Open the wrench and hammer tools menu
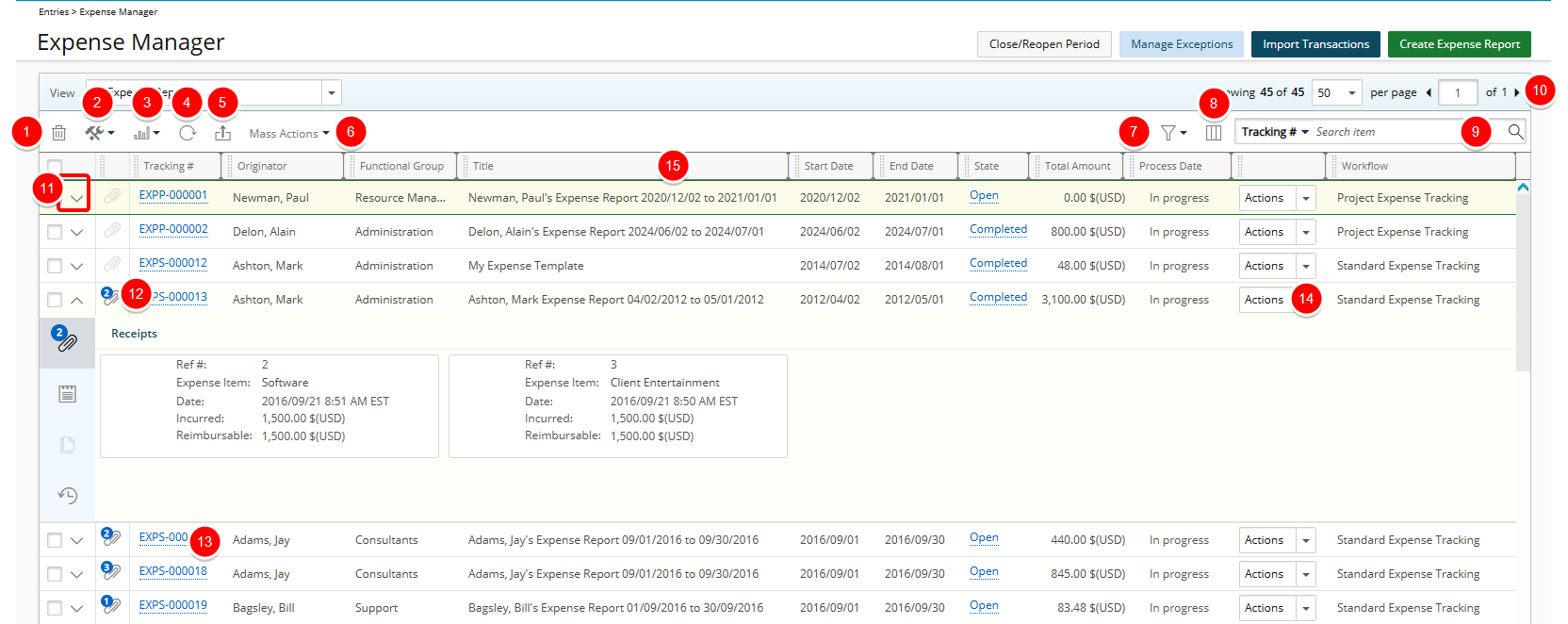 tap(99, 134)
